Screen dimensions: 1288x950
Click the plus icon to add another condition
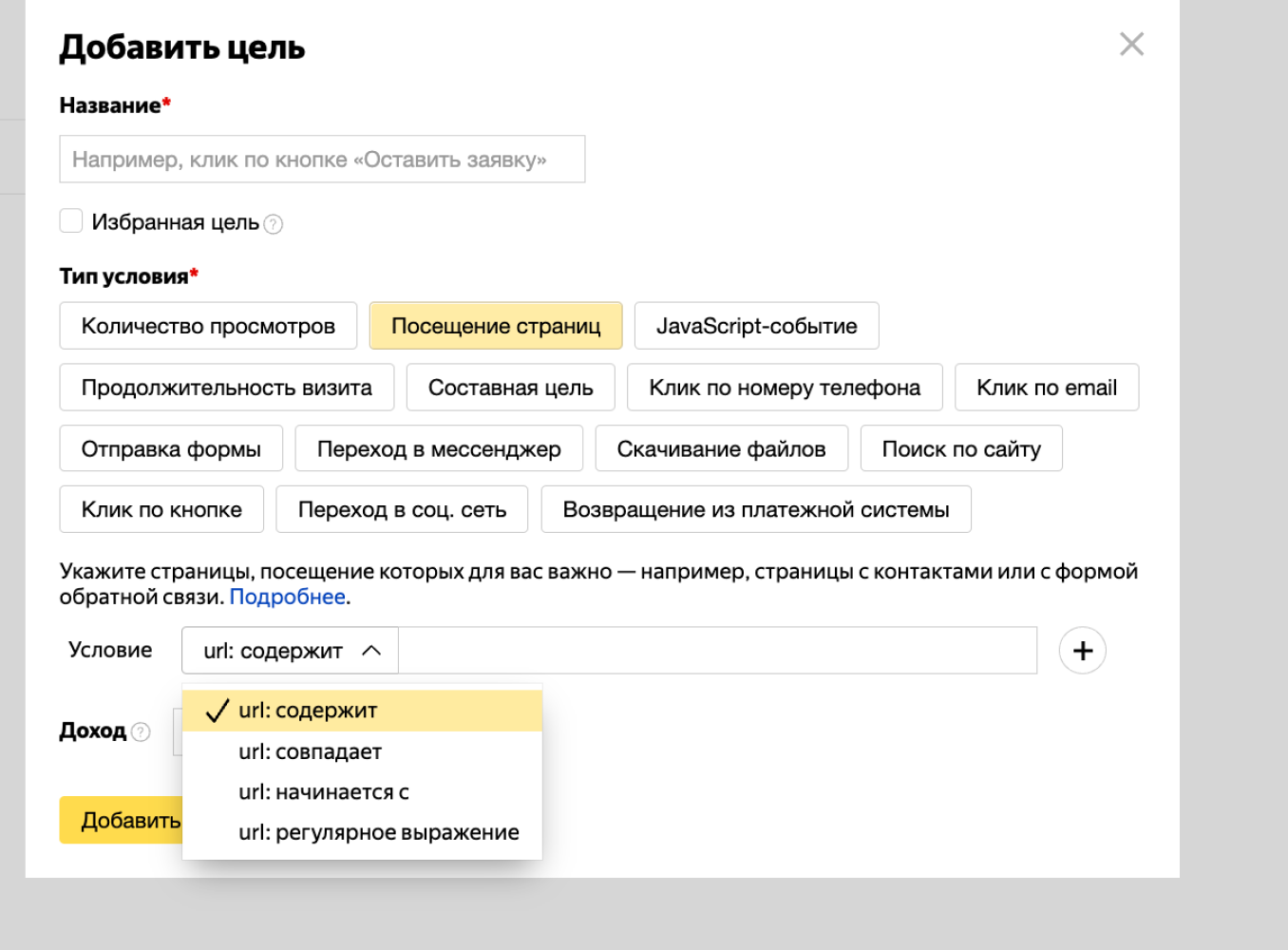tap(1083, 650)
